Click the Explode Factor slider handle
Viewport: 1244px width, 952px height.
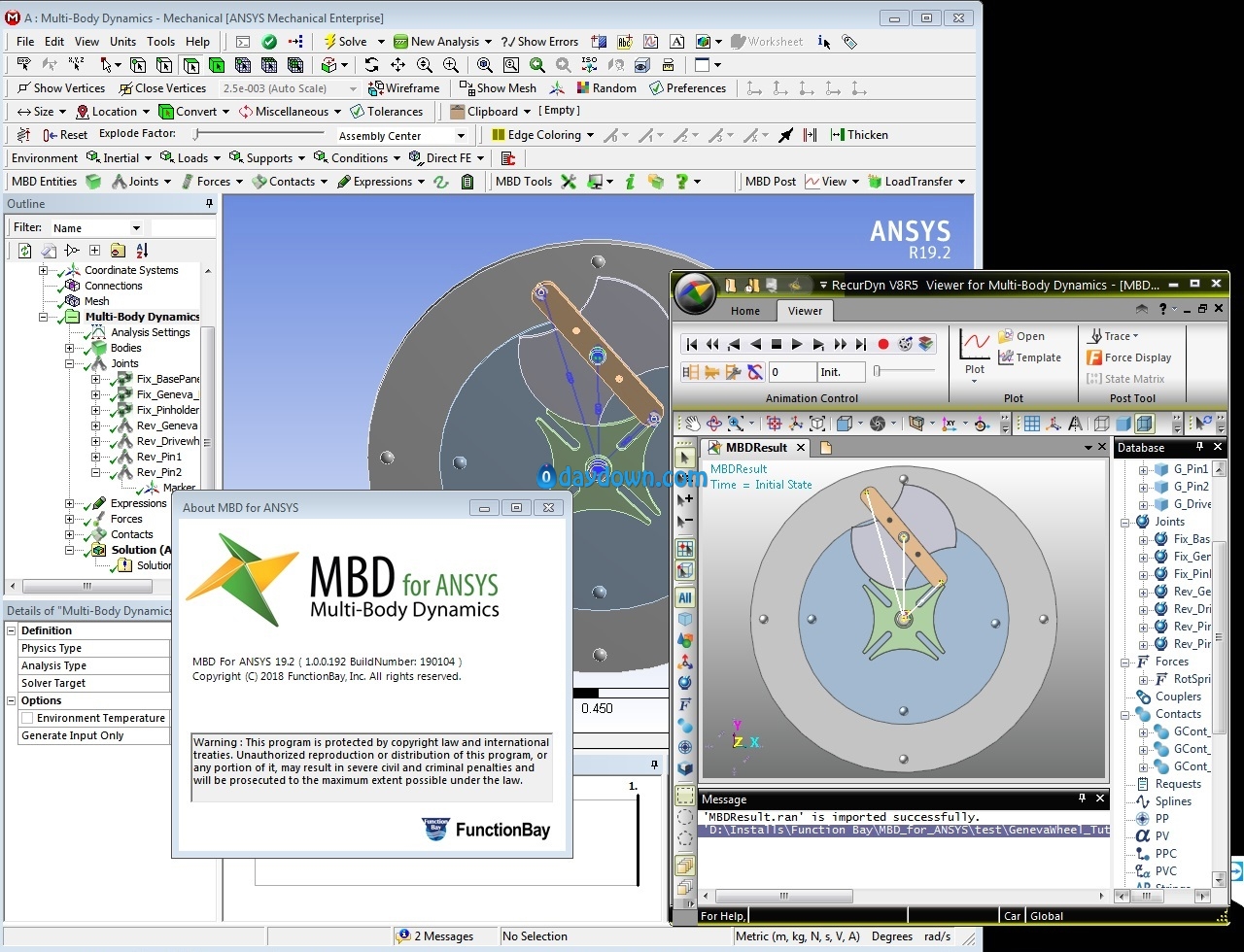coord(196,135)
